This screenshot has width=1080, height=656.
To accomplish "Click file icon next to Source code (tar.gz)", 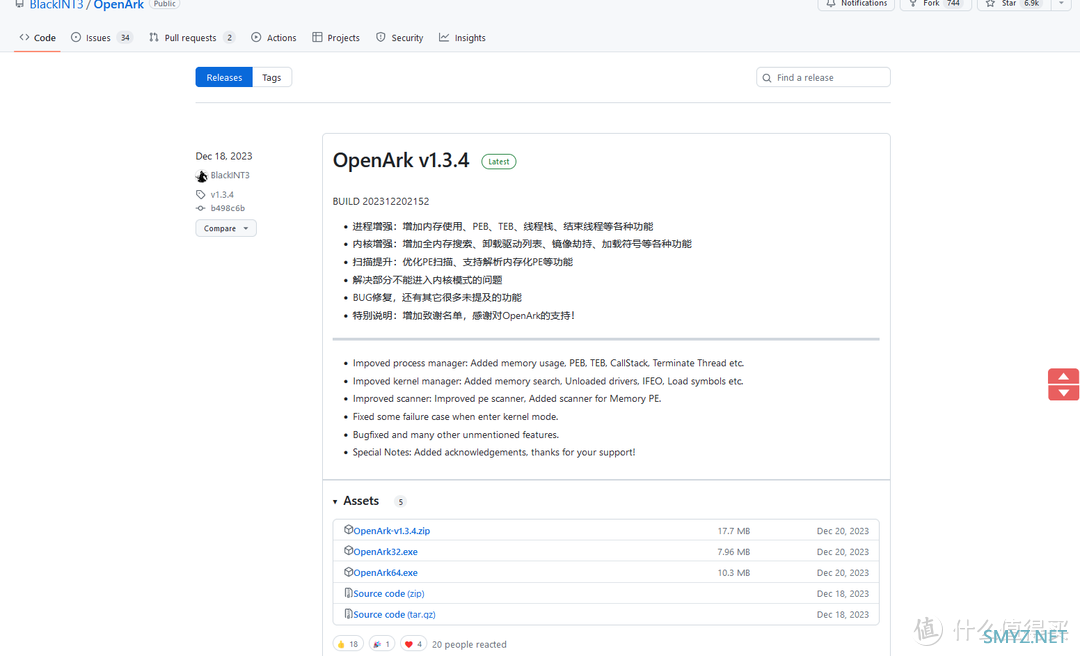I will click(x=349, y=613).
